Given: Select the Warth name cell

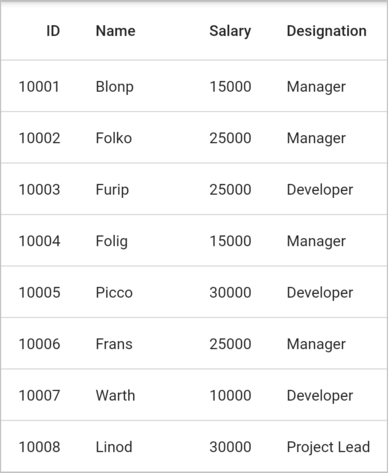Looking at the screenshot, I should pos(115,396).
